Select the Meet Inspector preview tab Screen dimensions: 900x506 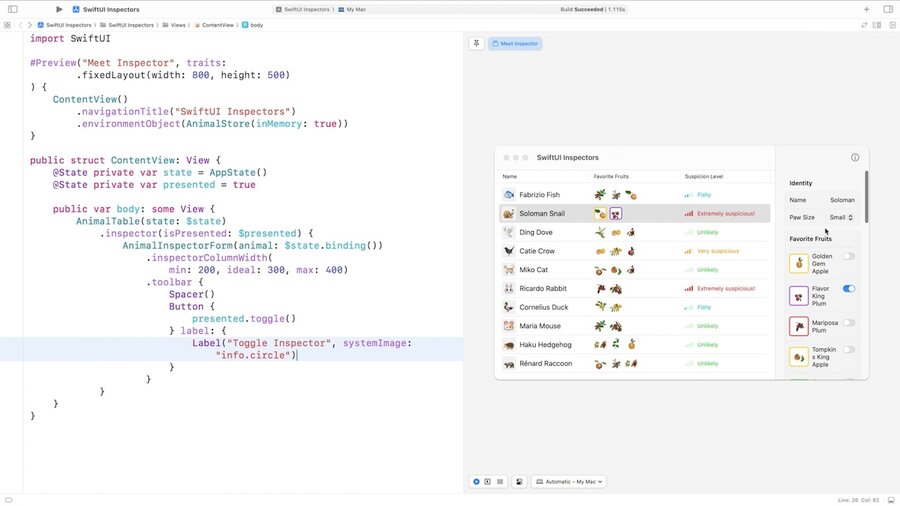(515, 44)
